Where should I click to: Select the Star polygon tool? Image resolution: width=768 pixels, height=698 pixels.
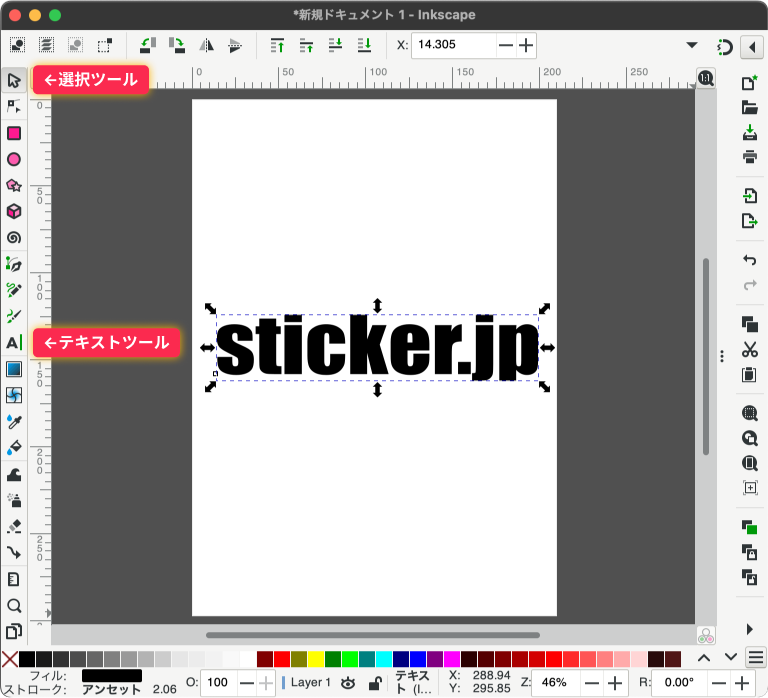(x=14, y=186)
